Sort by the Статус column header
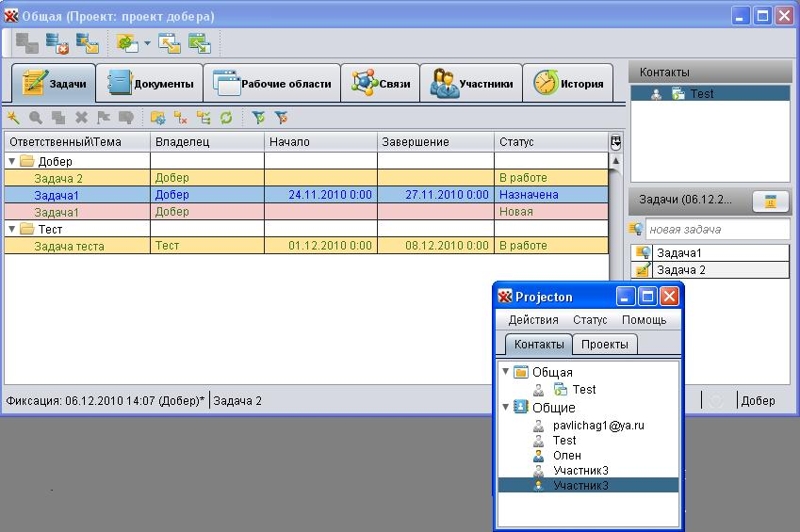This screenshot has width=800, height=532. (551, 142)
